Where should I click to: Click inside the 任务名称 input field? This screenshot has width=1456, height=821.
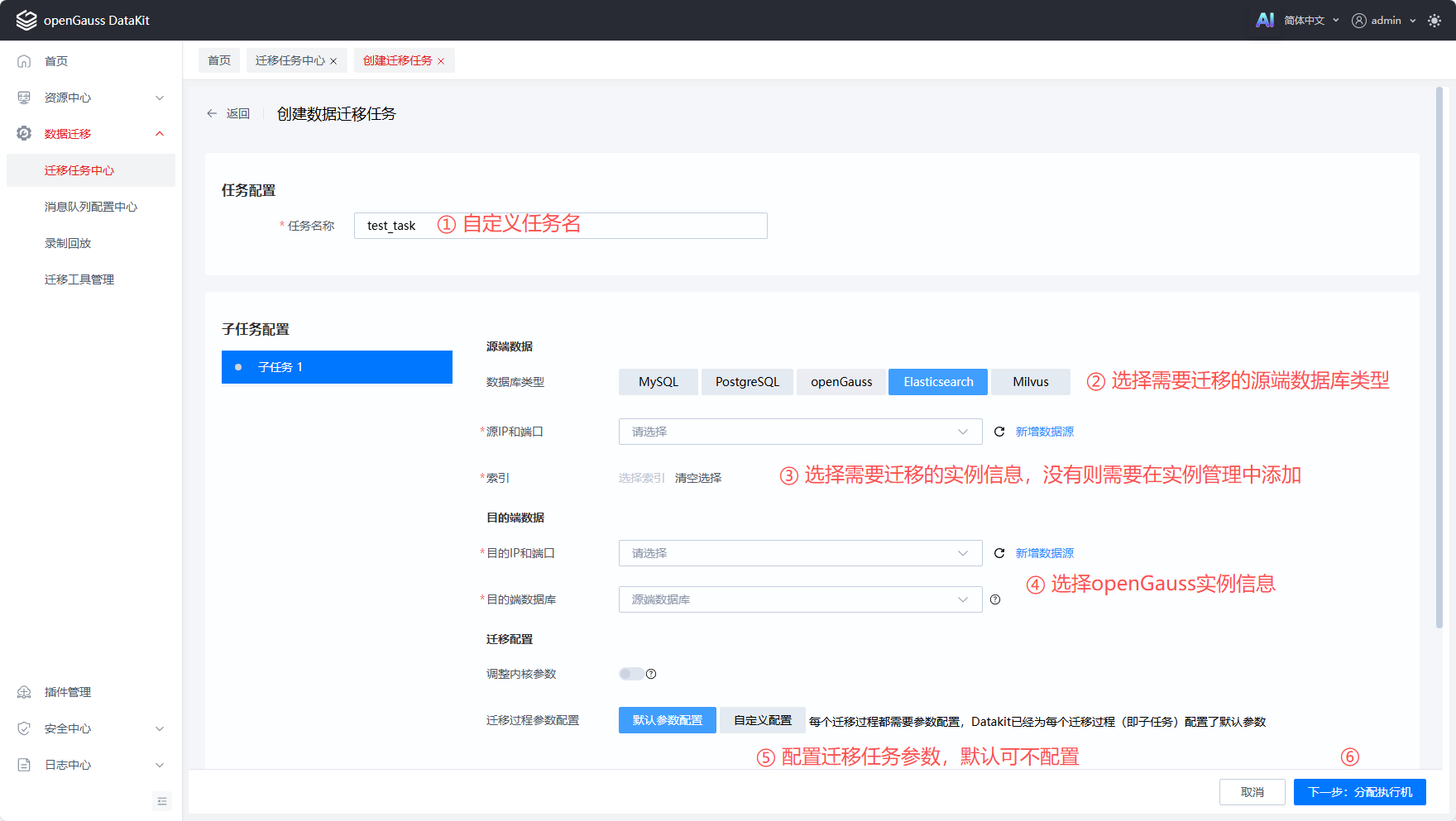(x=561, y=226)
